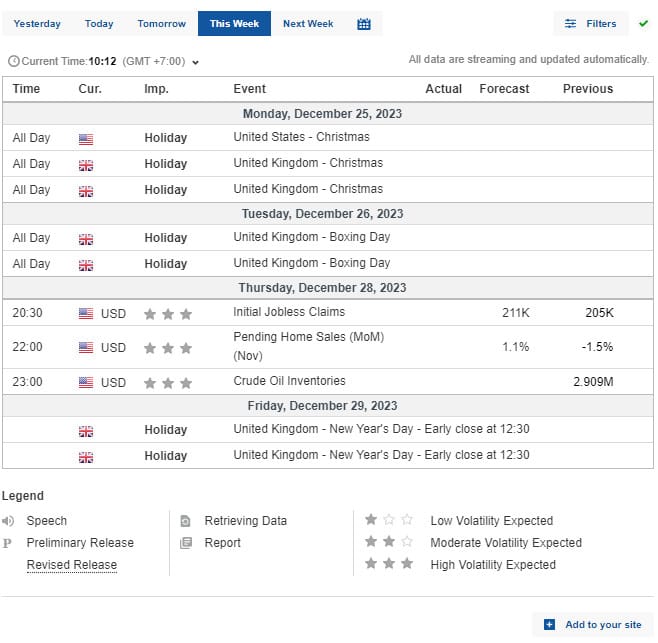Image resolution: width=658 pixels, height=643 pixels.
Task: Open the calendar date picker icon
Action: pyautogui.click(x=364, y=24)
